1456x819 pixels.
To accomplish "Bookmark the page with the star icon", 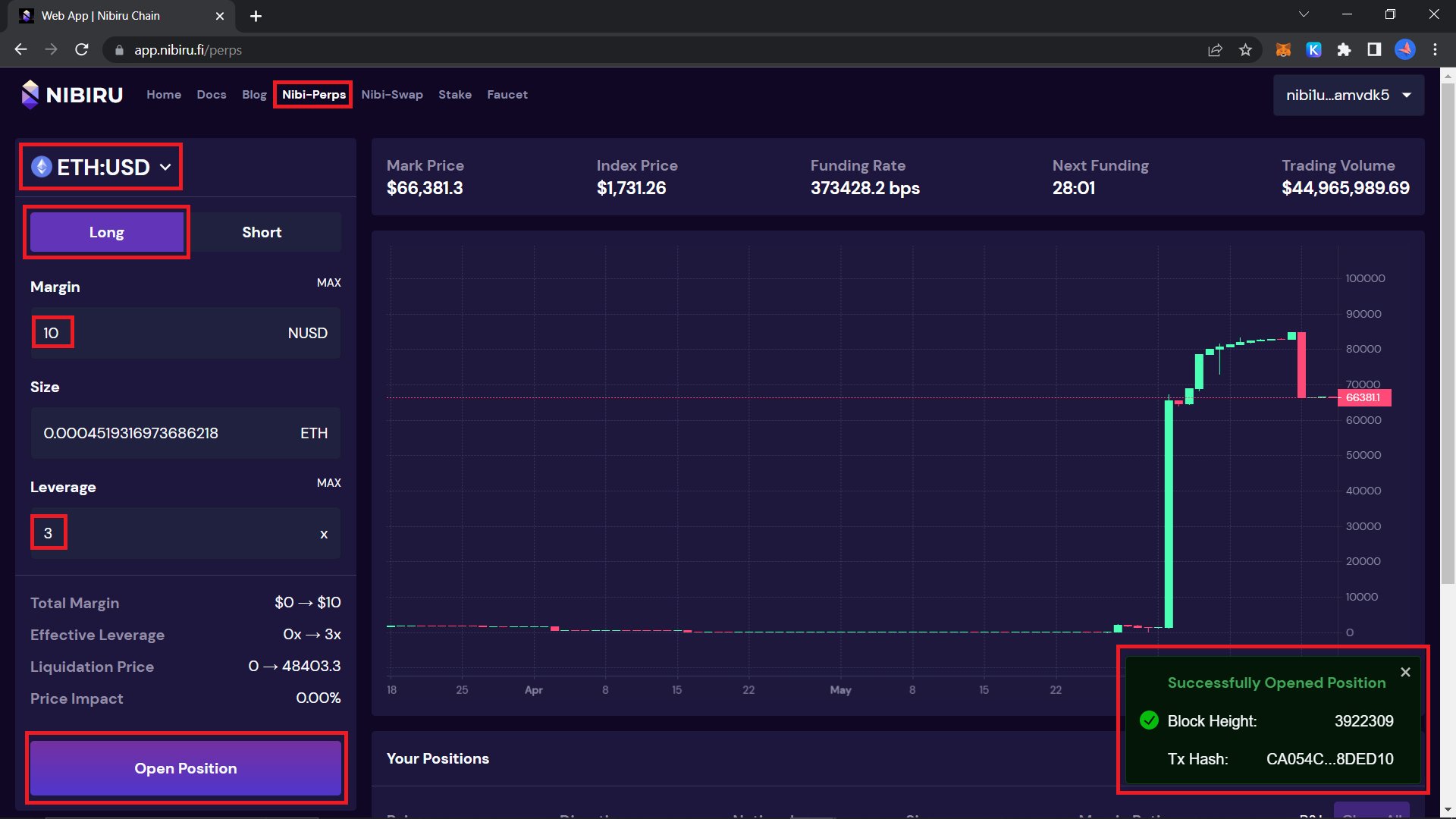I will (x=1245, y=49).
